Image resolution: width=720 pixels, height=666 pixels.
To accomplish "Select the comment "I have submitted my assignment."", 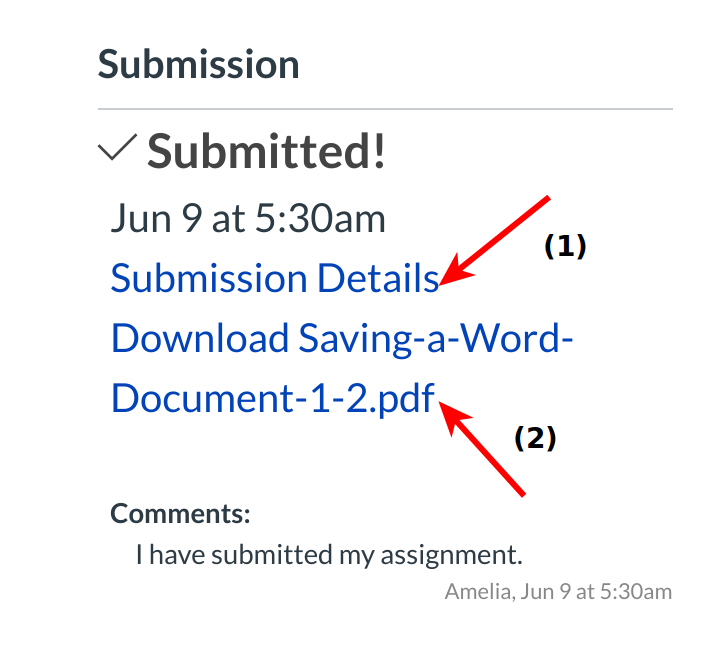I will pos(329,553).
